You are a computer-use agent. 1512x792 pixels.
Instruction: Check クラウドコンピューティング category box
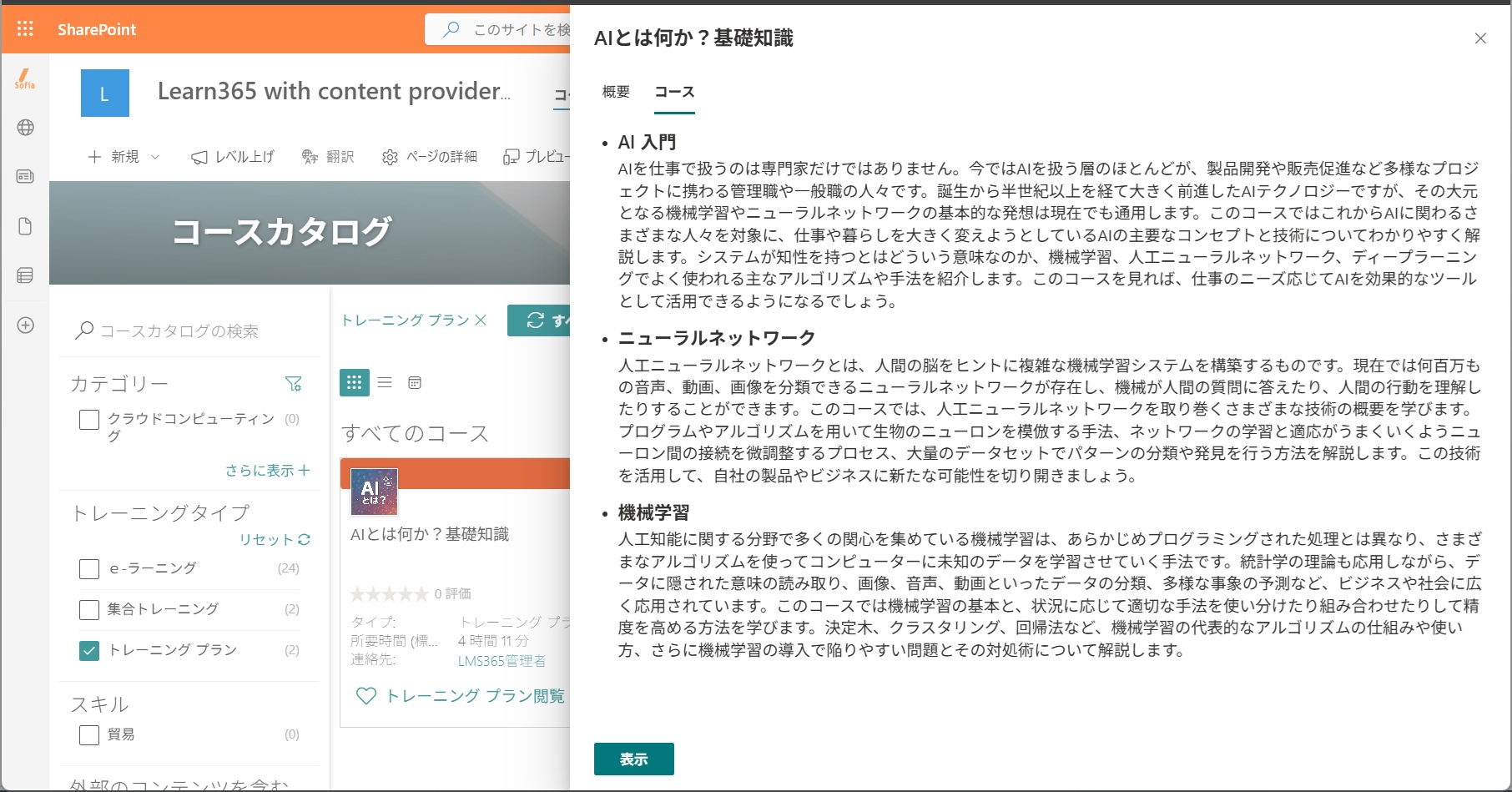tap(89, 420)
